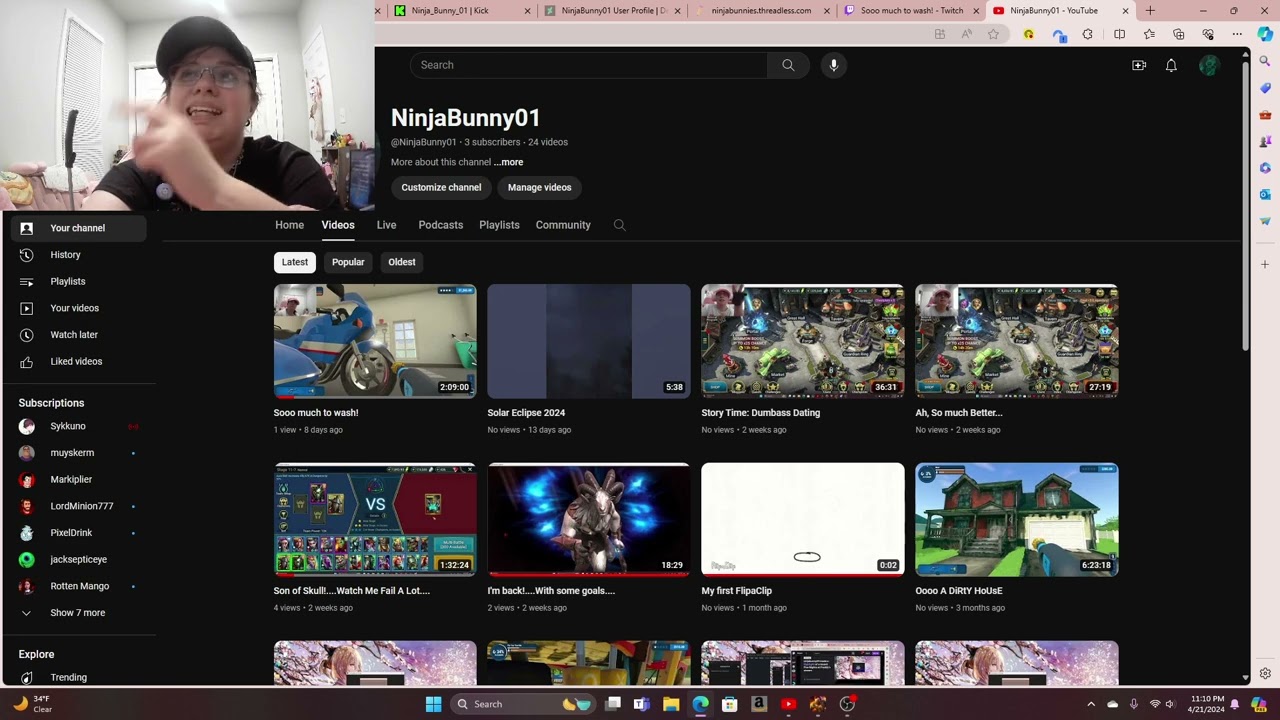1280x720 pixels.
Task: Search within channel magnifier icon
Action: click(x=619, y=225)
